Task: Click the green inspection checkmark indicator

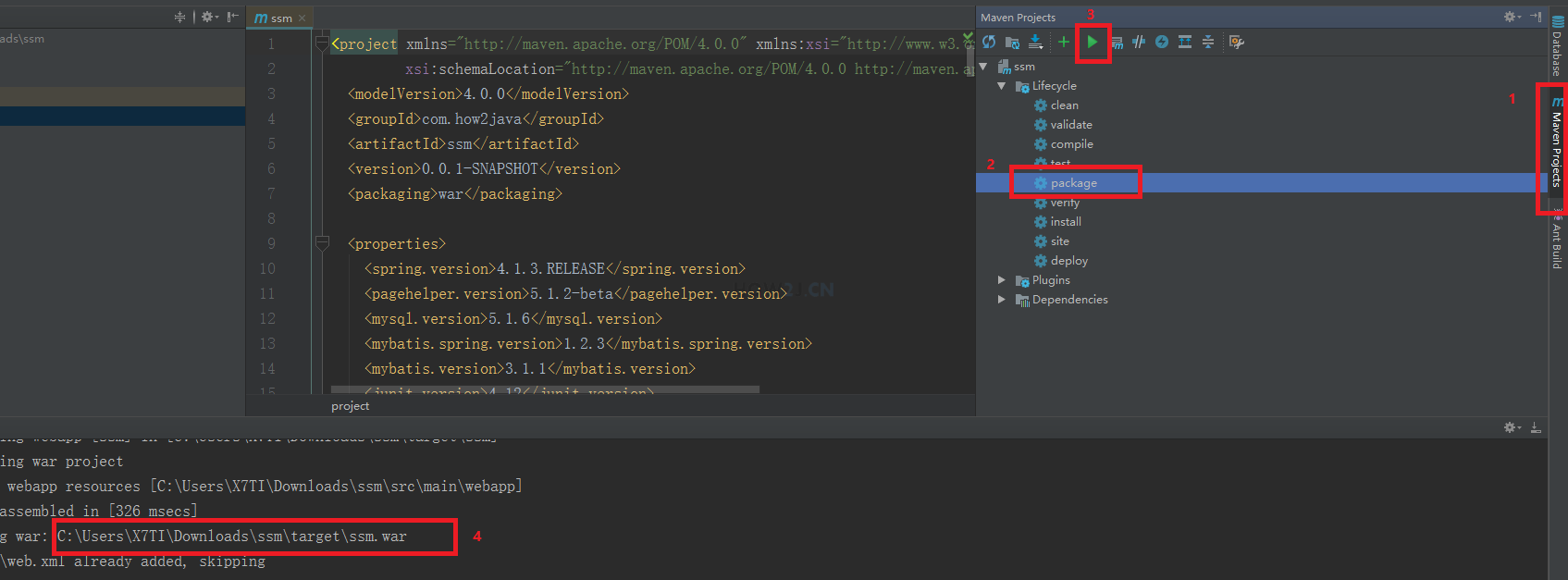Action: point(968,37)
